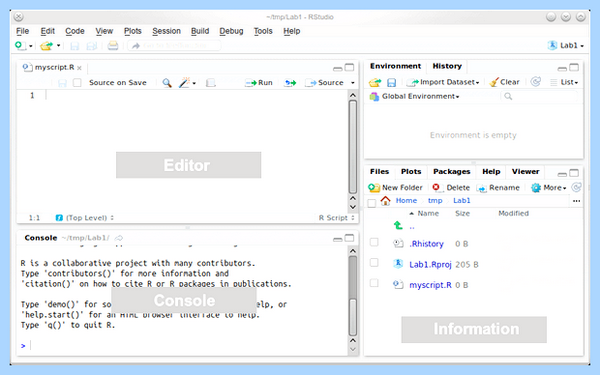Open the Code menu
The width and height of the screenshot is (600, 375).
75,31
